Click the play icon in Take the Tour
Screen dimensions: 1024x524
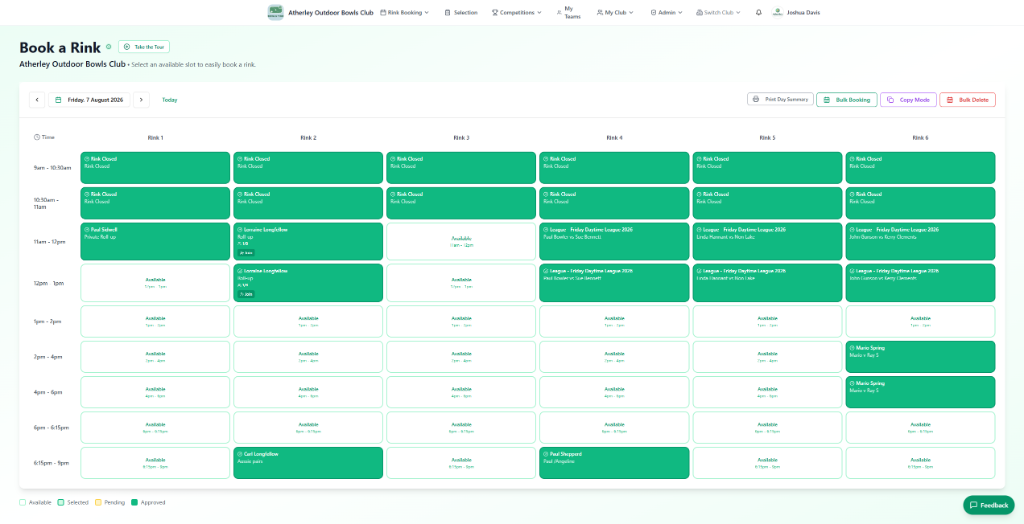tap(127, 47)
